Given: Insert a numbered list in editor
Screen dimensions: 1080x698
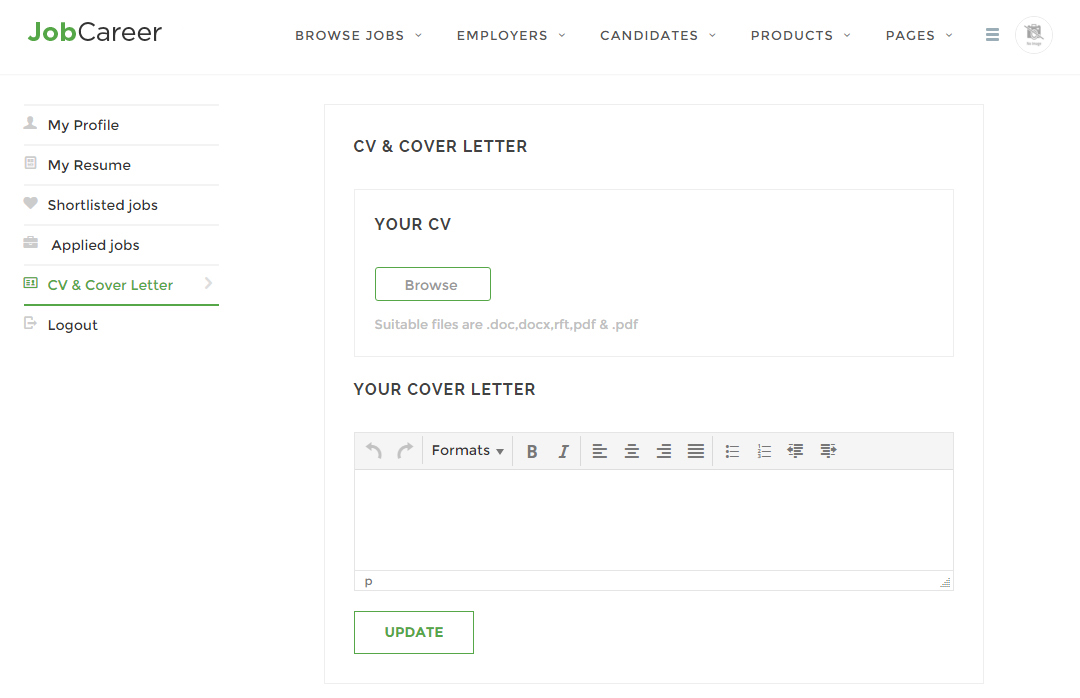Looking at the screenshot, I should (x=764, y=451).
